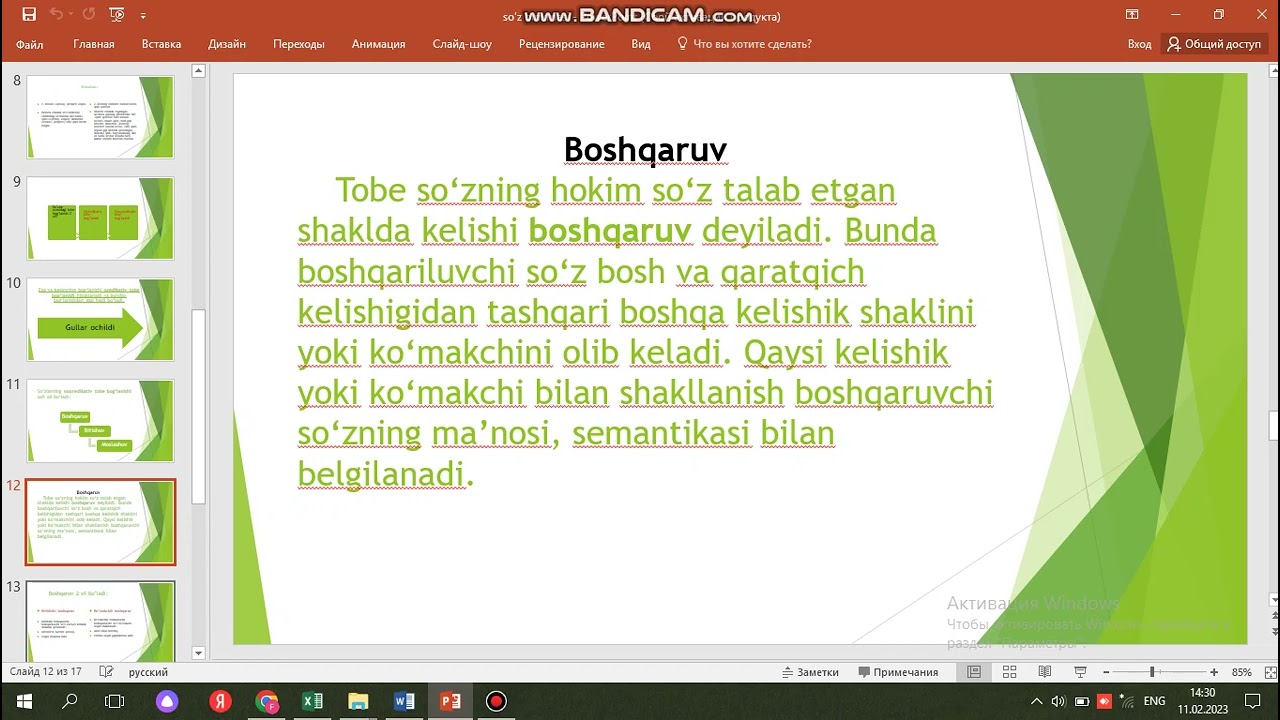Open Word from taskbar
1280x720 pixels.
pyautogui.click(x=404, y=701)
